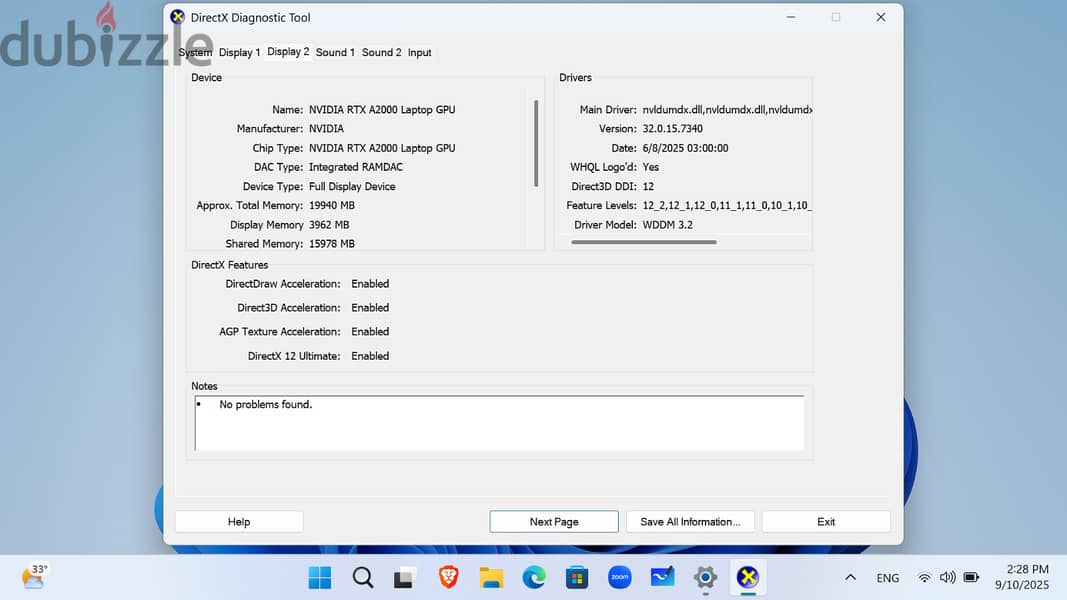Click the volume speaker icon
Viewport: 1067px width, 600px height.
947,578
